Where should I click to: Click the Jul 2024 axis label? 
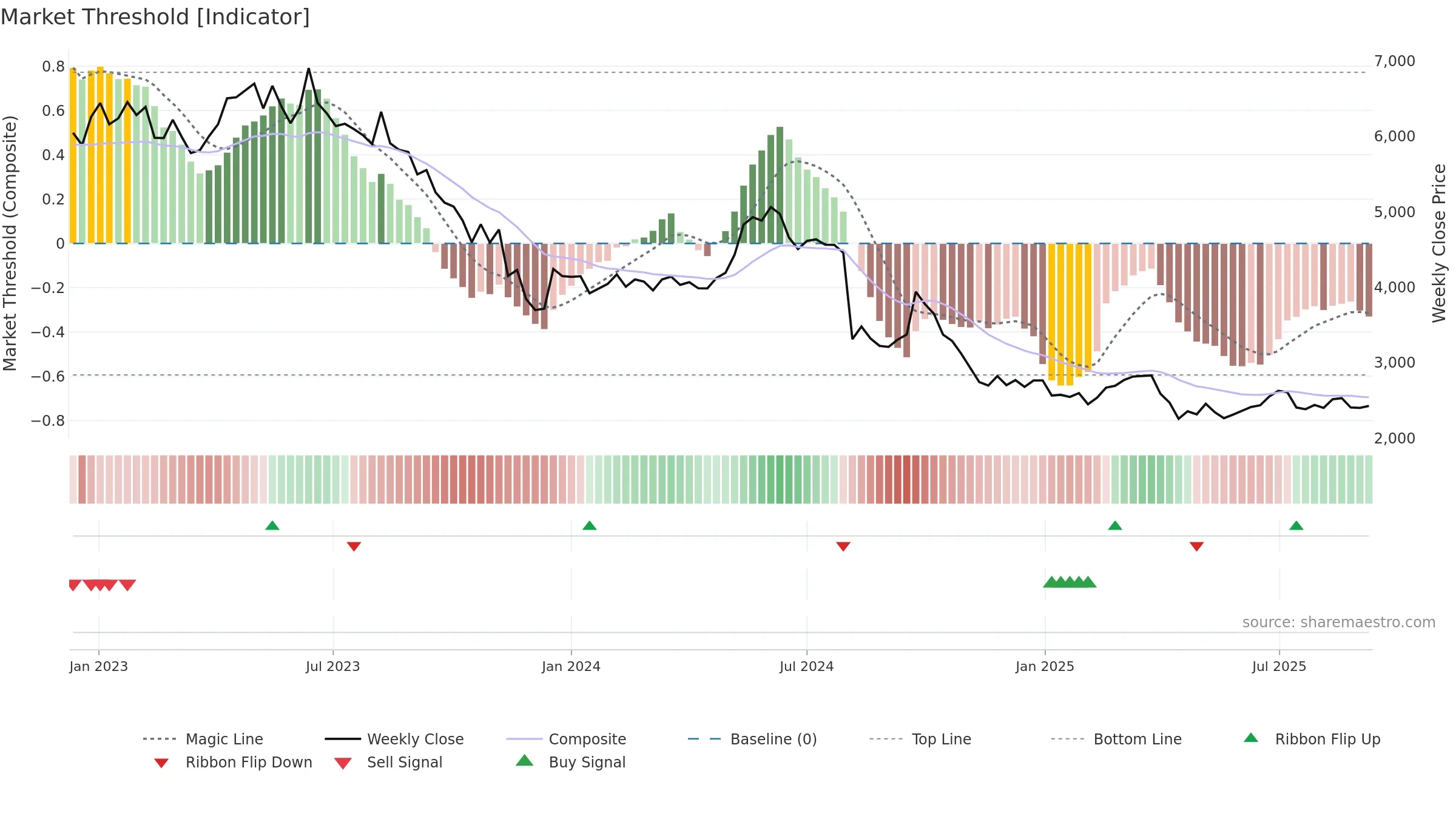(x=807, y=666)
